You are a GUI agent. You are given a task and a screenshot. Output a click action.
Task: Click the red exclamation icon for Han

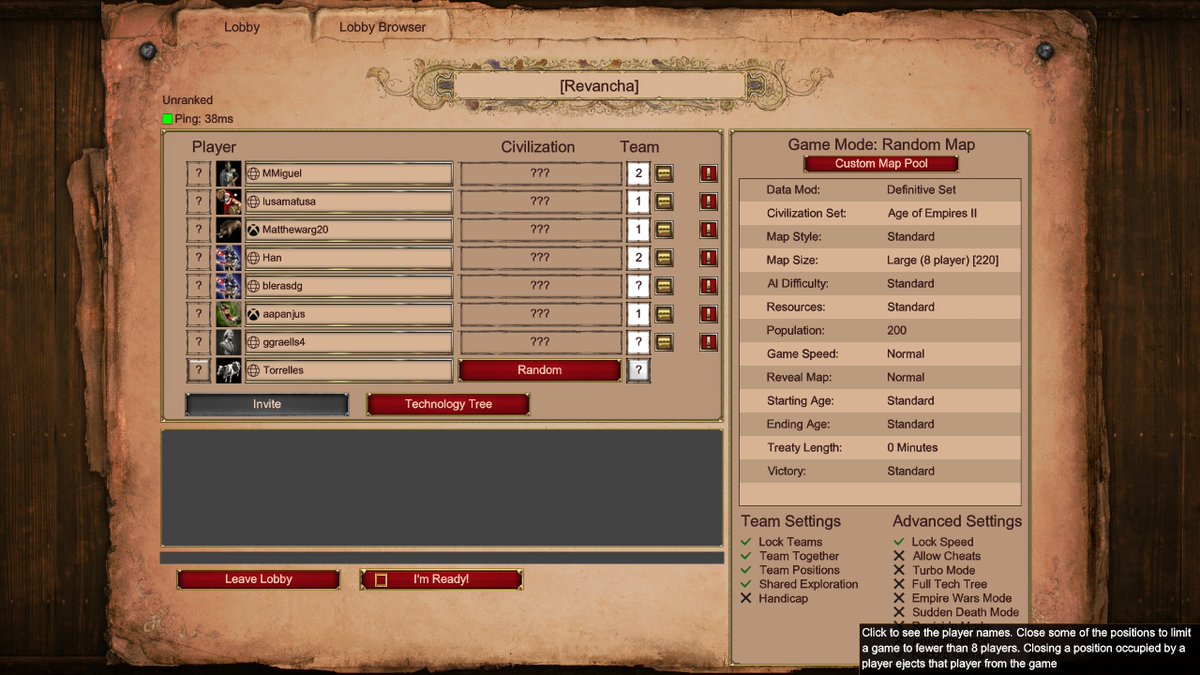tap(708, 258)
